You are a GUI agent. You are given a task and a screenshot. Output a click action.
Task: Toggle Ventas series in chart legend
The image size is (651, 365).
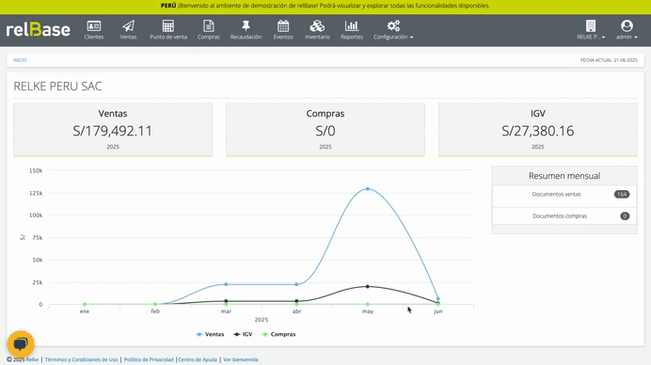click(x=210, y=334)
